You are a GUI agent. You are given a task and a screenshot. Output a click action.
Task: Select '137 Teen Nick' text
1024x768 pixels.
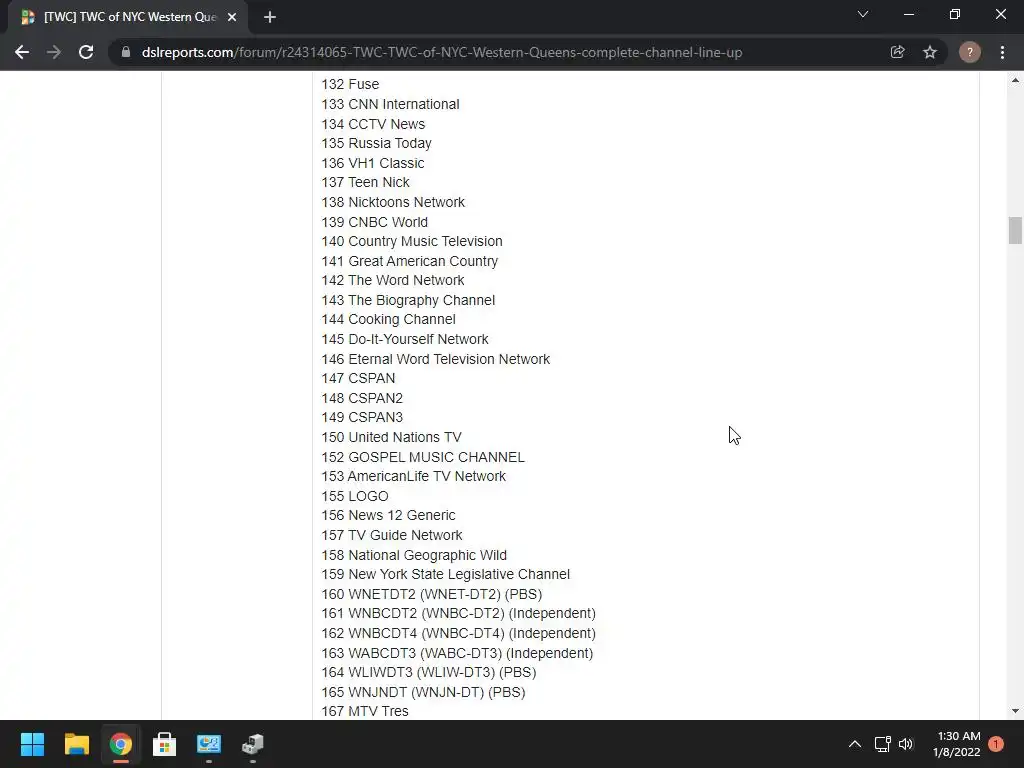(x=366, y=182)
